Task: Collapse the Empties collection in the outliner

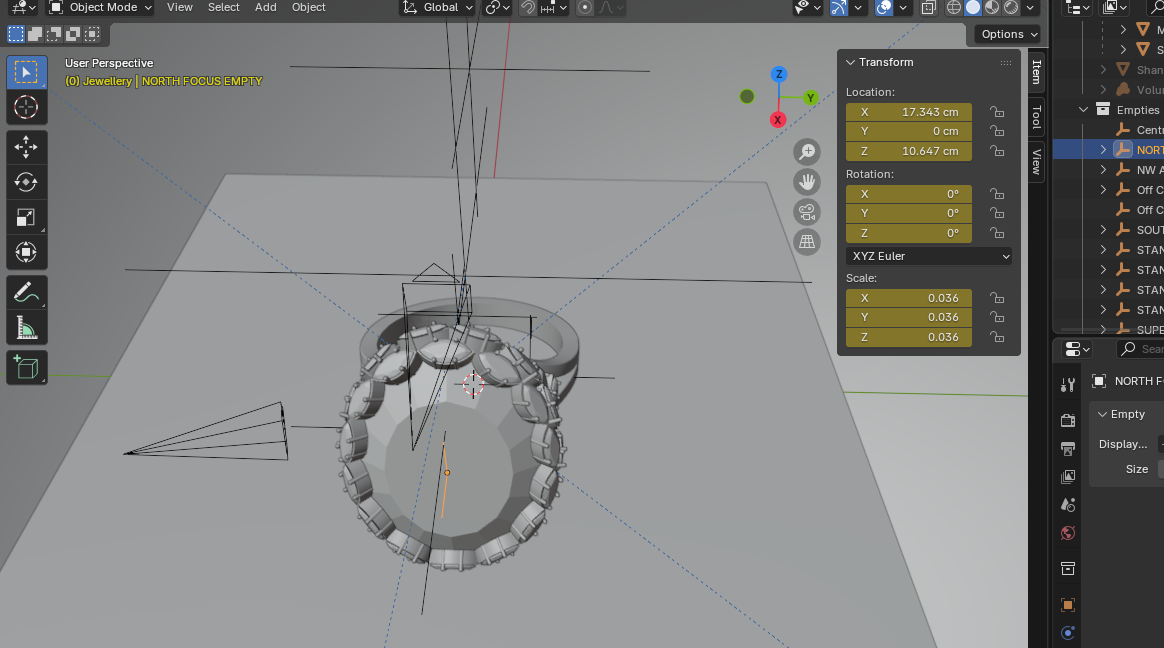Action: [x=1083, y=110]
